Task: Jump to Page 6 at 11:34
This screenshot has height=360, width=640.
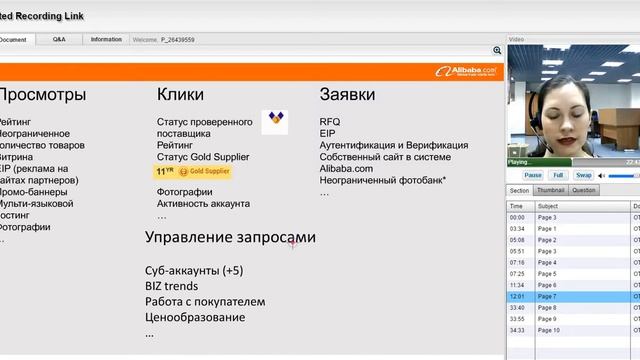Action: coord(573,285)
